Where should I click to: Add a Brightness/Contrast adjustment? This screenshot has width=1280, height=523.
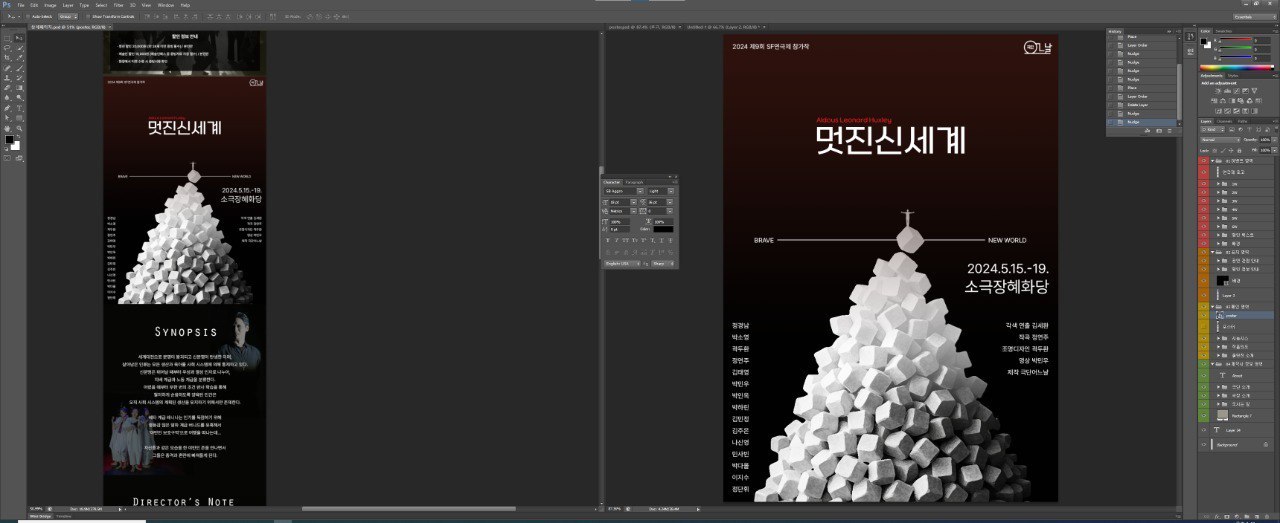tap(1218, 91)
